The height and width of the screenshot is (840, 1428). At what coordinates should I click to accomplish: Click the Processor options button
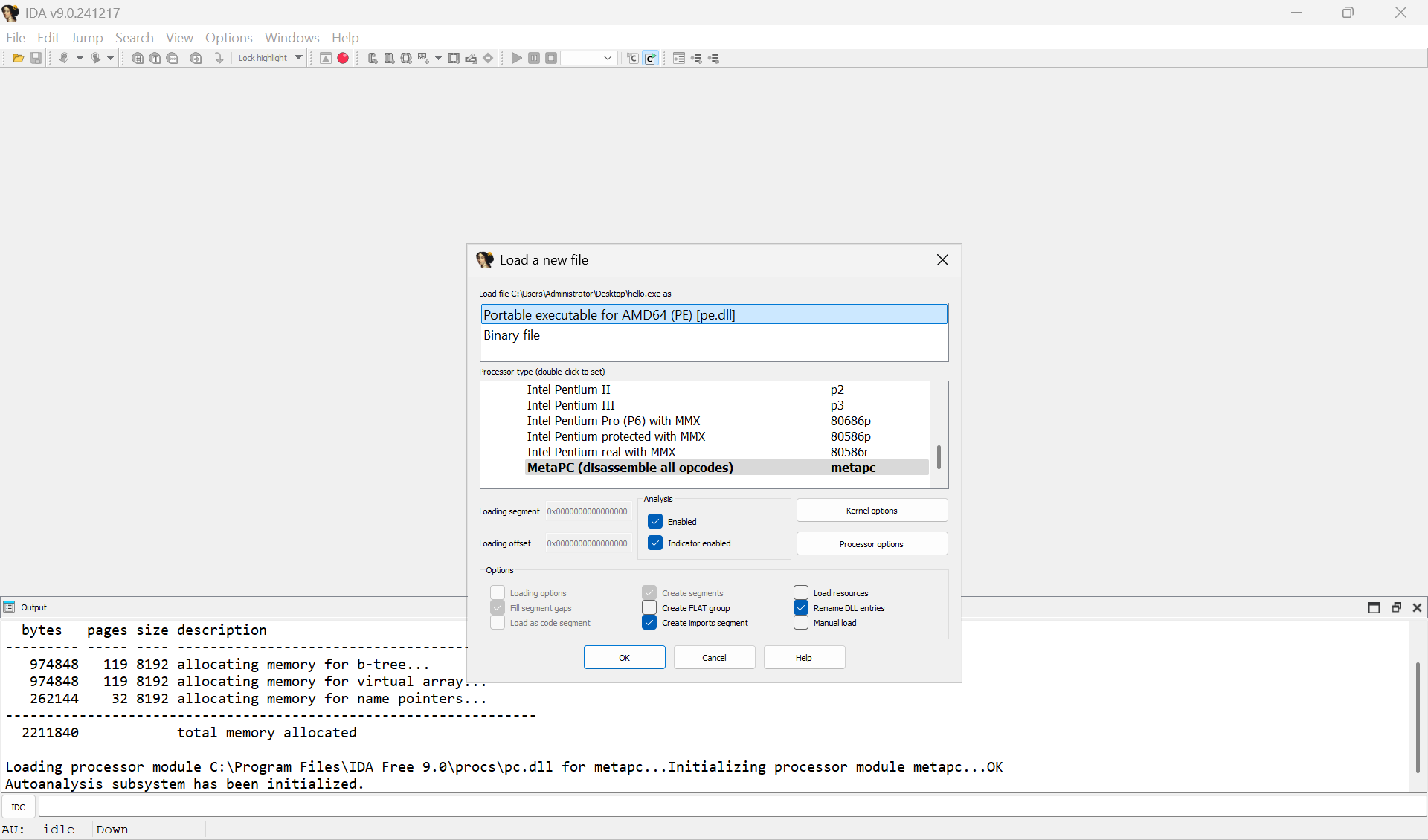(872, 544)
